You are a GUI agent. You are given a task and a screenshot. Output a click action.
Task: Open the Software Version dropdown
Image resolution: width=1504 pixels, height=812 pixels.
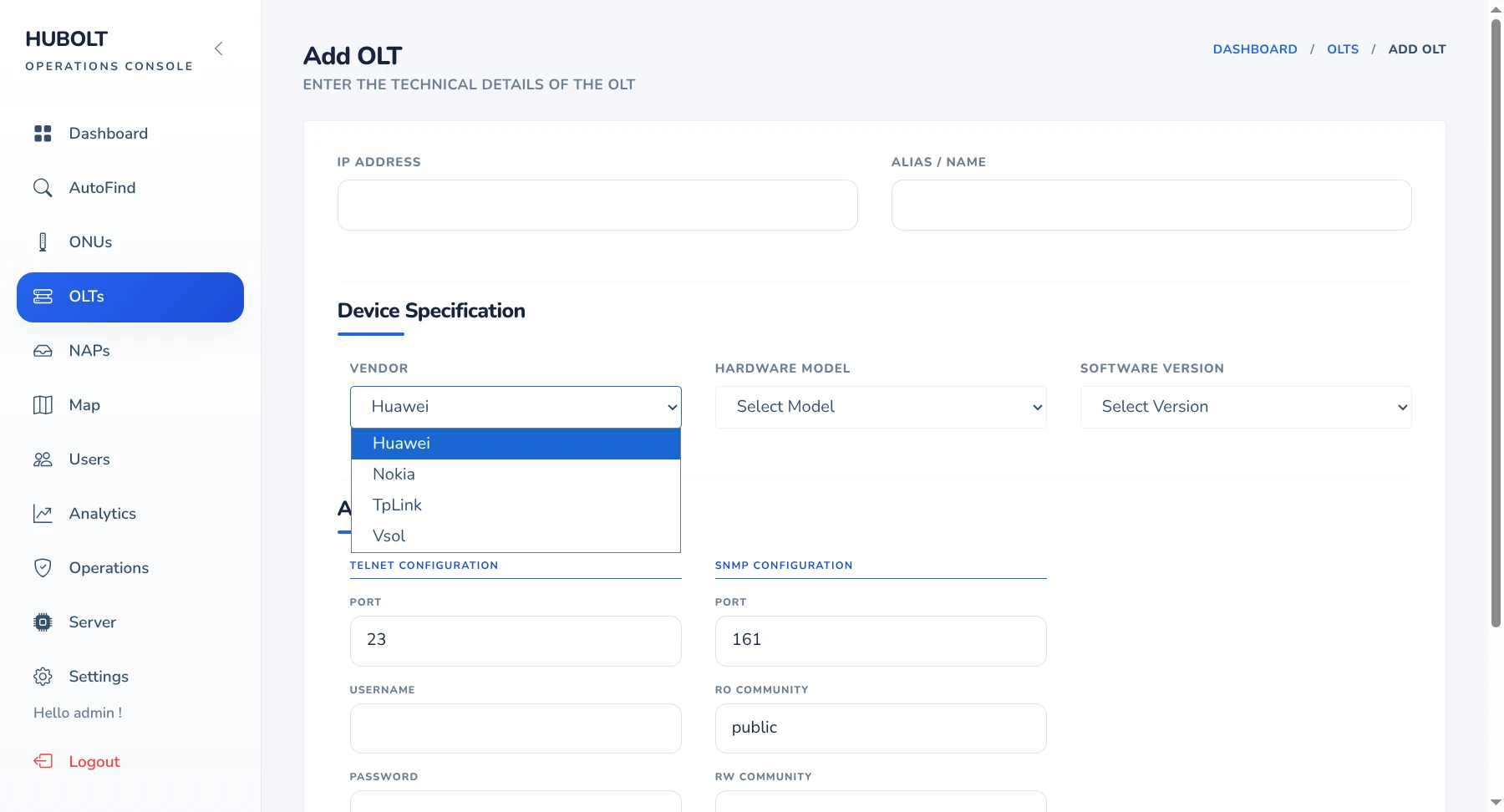tap(1246, 407)
